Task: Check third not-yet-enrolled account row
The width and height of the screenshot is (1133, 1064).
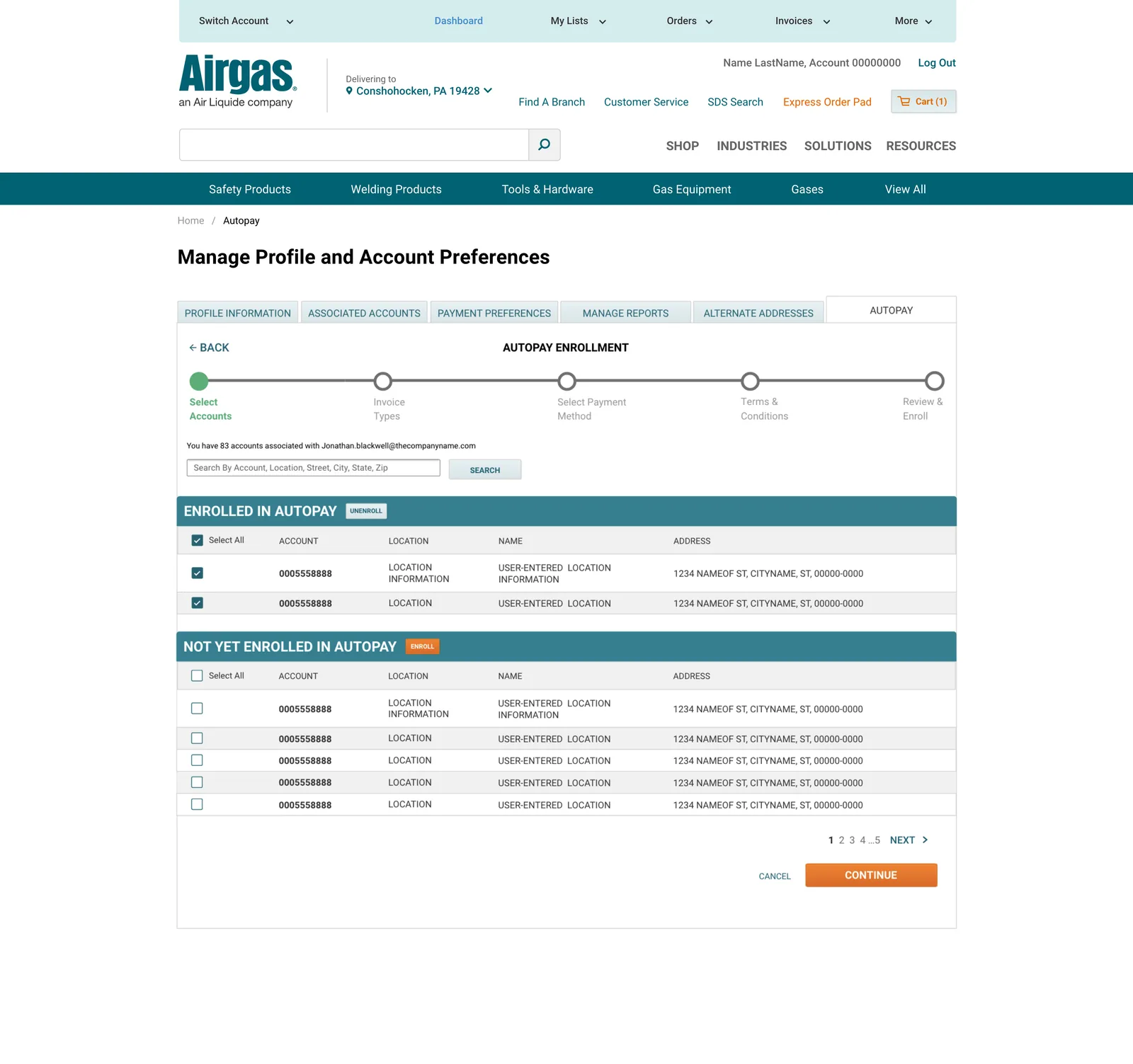Action: coord(197,760)
